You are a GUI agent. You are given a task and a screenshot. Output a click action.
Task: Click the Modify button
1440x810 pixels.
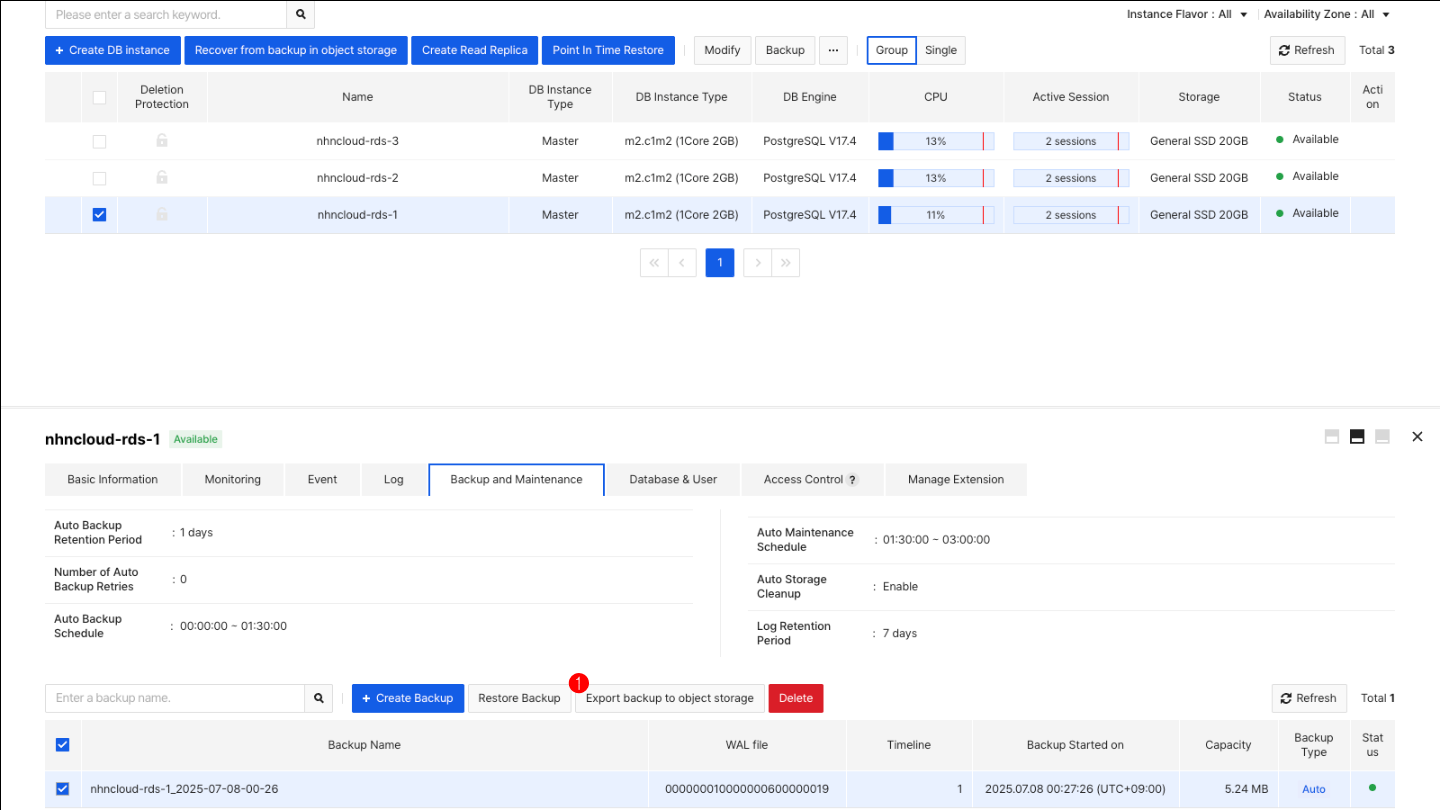[723, 50]
